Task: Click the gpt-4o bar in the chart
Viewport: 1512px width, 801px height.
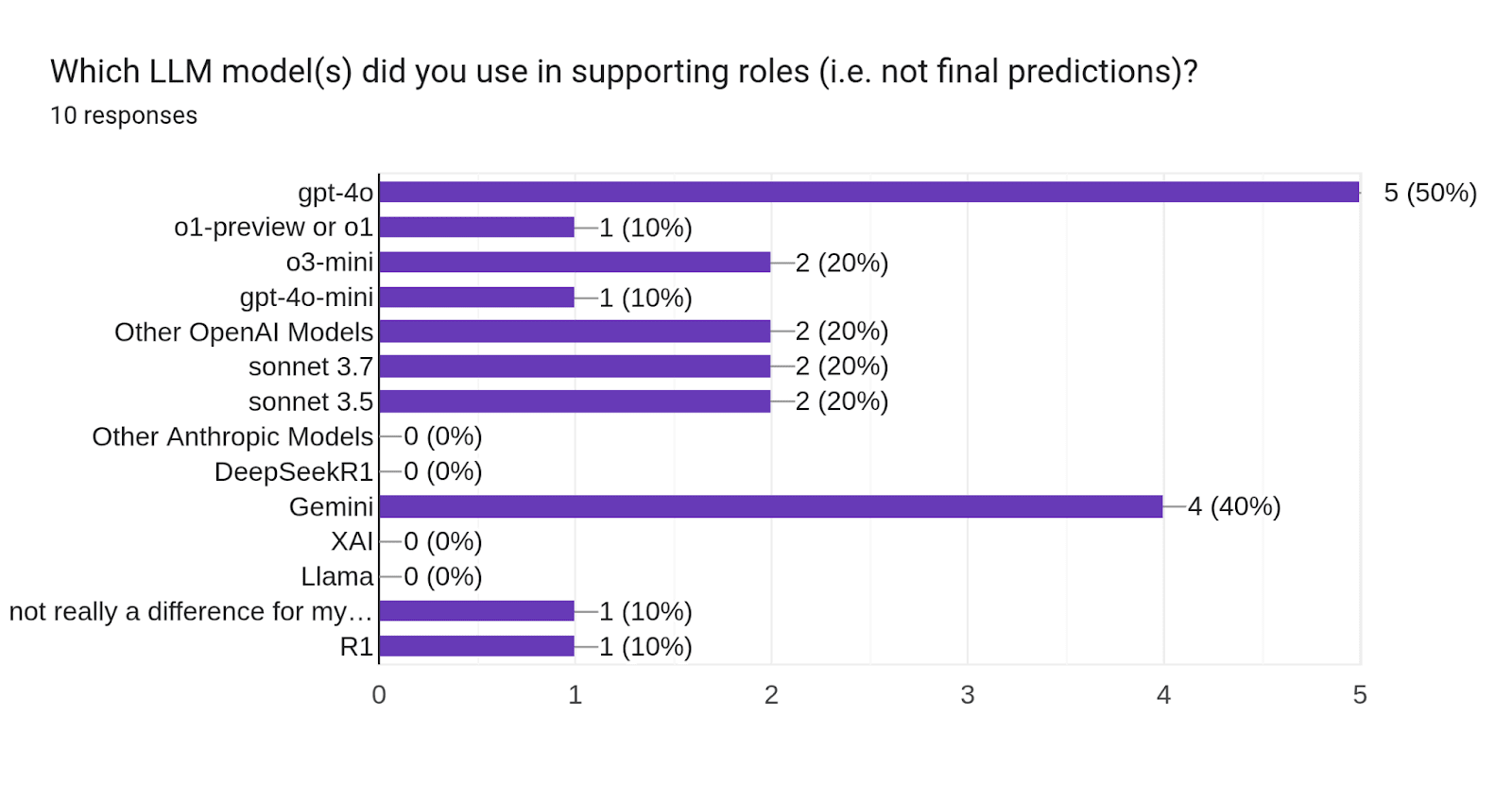Action: [x=868, y=193]
